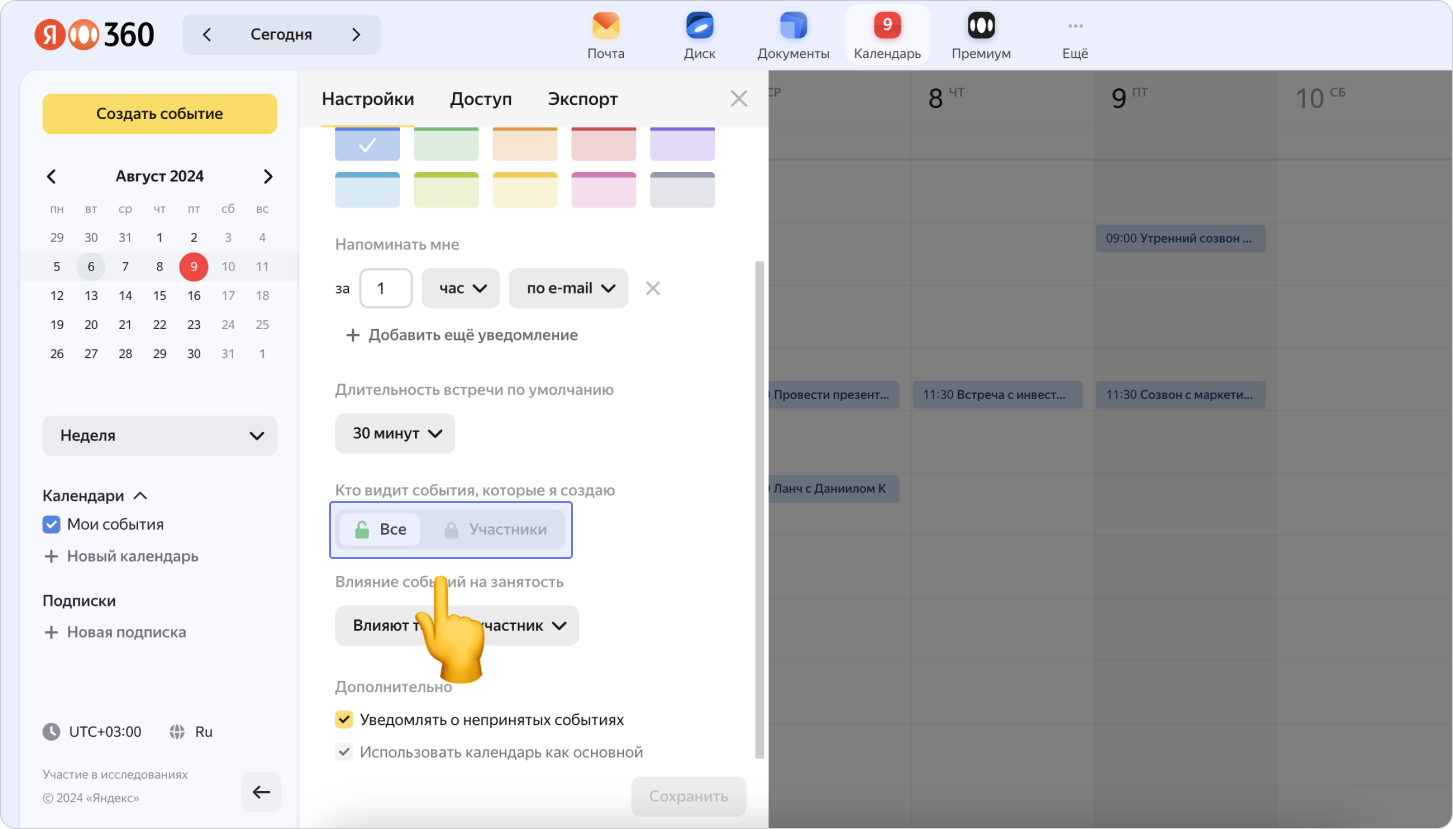
Task: Open the Премиум app icon
Action: coord(980,26)
